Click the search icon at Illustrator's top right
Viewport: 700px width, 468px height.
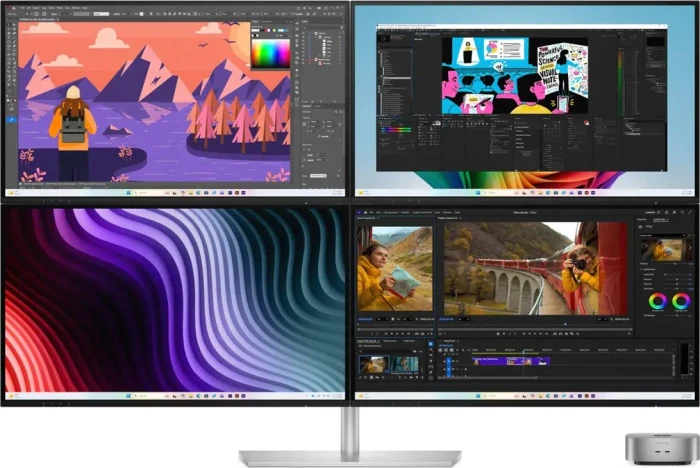309,8
